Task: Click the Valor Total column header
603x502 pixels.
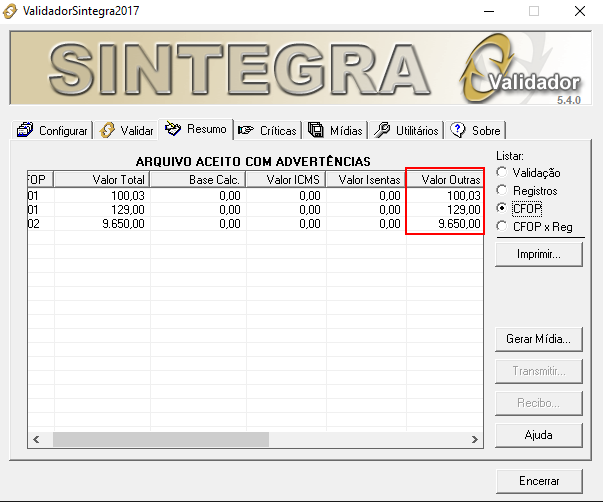Action: click(102, 180)
